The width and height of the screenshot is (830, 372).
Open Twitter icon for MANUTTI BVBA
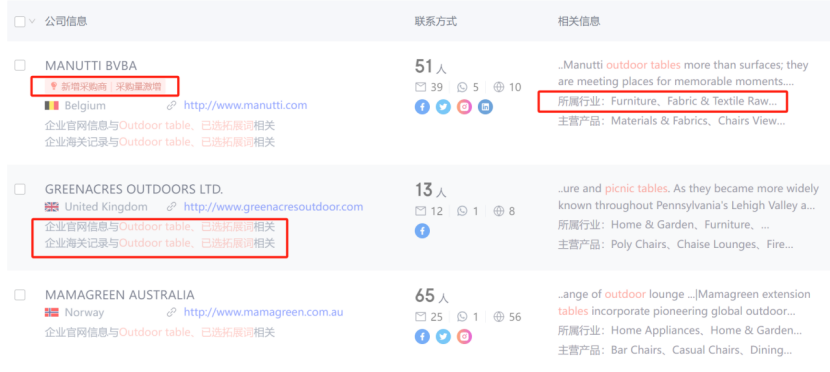click(443, 107)
